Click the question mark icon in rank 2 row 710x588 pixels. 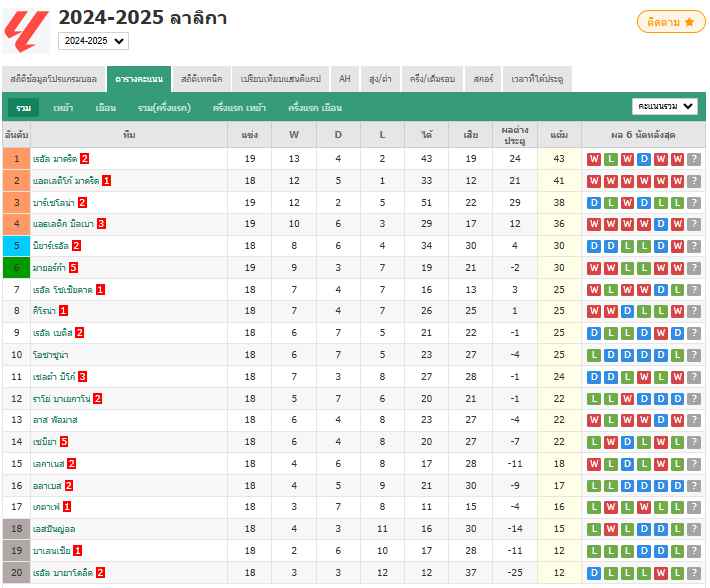pyautogui.click(x=694, y=181)
